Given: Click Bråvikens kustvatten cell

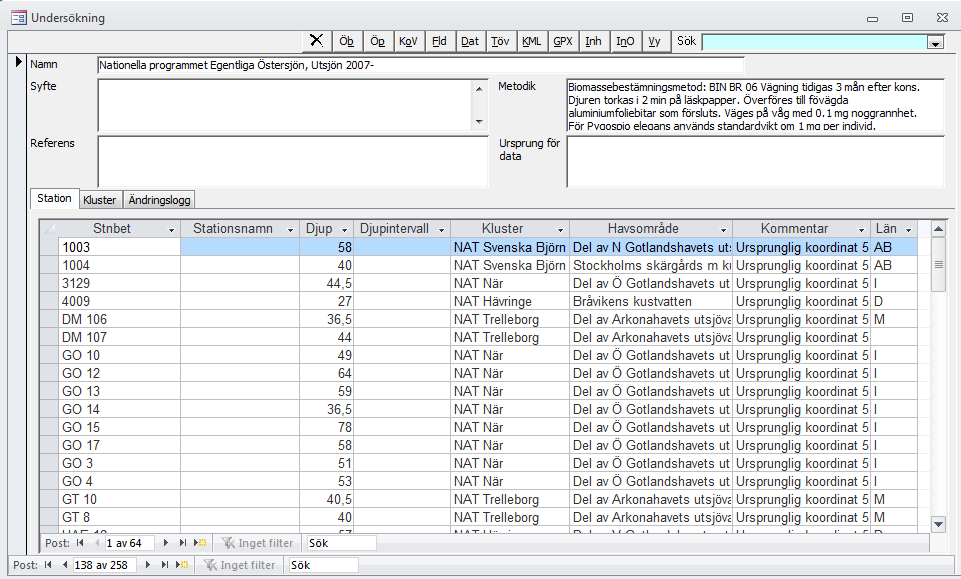Looking at the screenshot, I should tap(651, 301).
